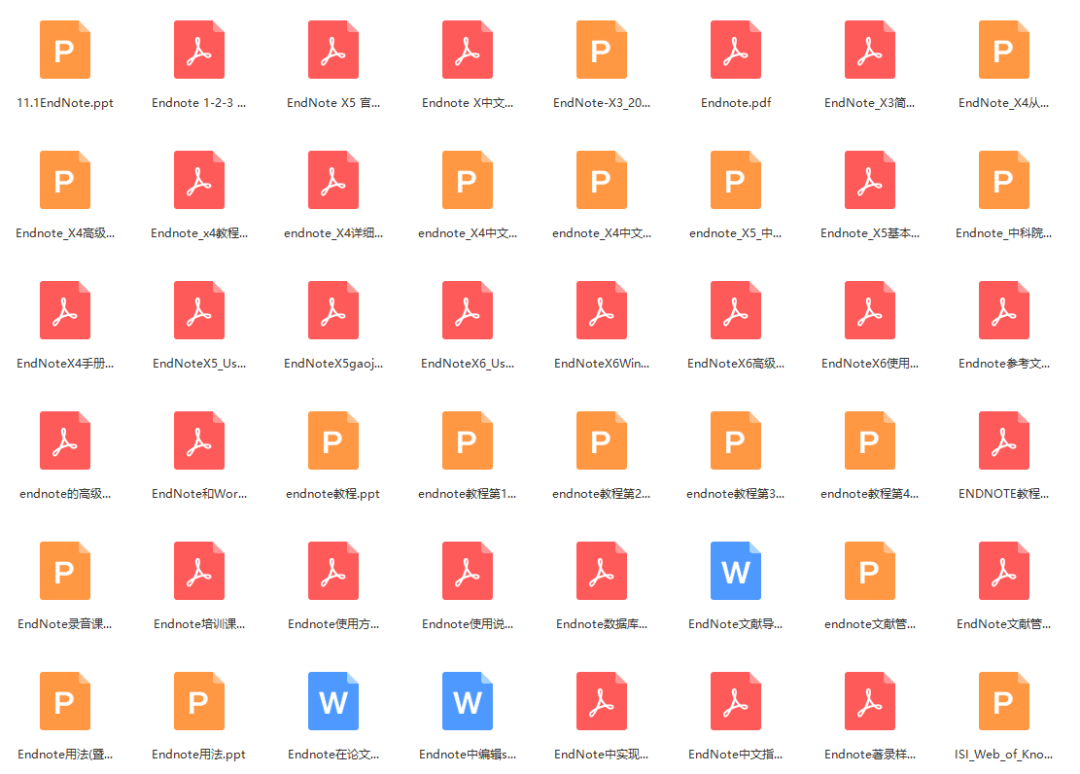Click the file name 'endnote教程第1...'
Image resolution: width=1080 pixels, height=774 pixels.
[468, 494]
